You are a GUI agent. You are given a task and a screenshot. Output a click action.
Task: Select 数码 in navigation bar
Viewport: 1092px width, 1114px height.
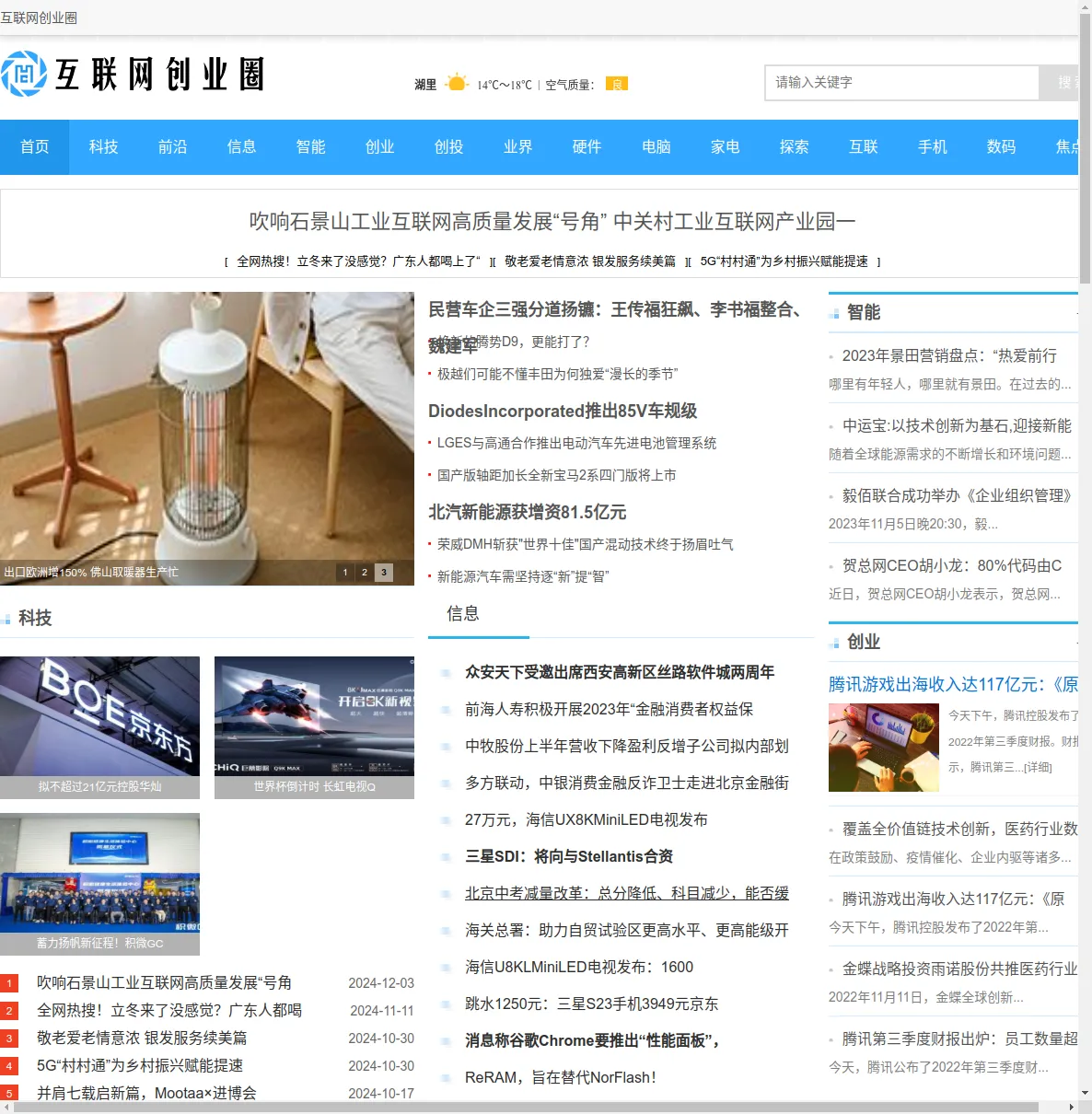pyautogui.click(x=1001, y=146)
